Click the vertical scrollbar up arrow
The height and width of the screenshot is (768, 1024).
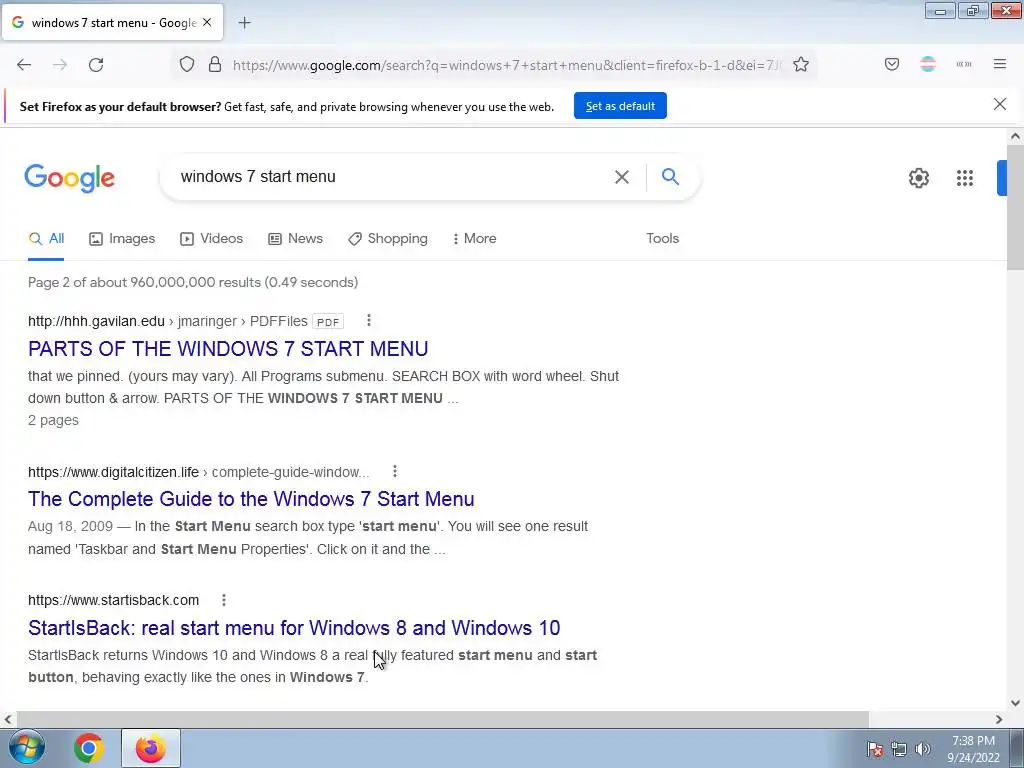1015,136
